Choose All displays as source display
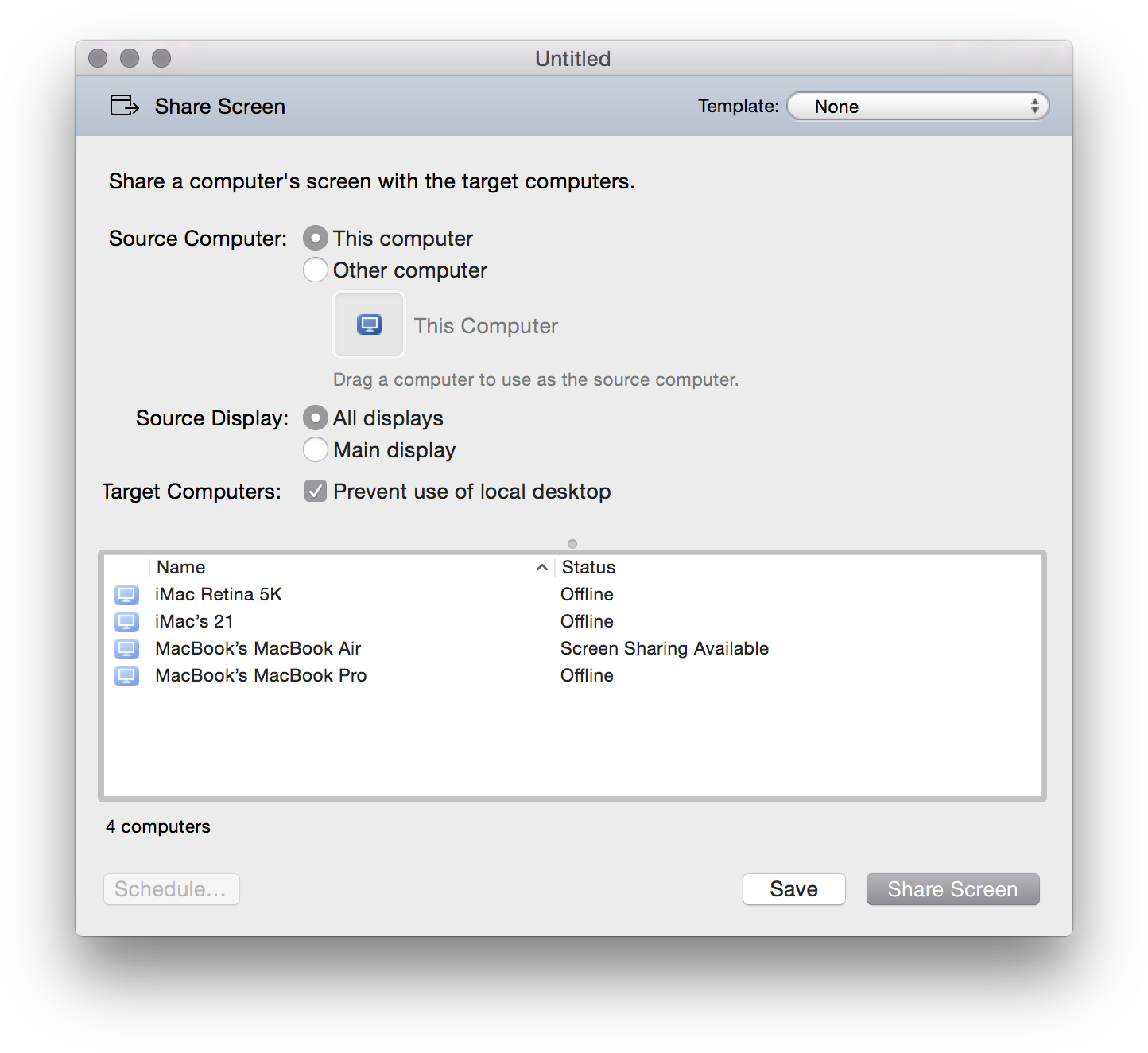 click(x=316, y=418)
